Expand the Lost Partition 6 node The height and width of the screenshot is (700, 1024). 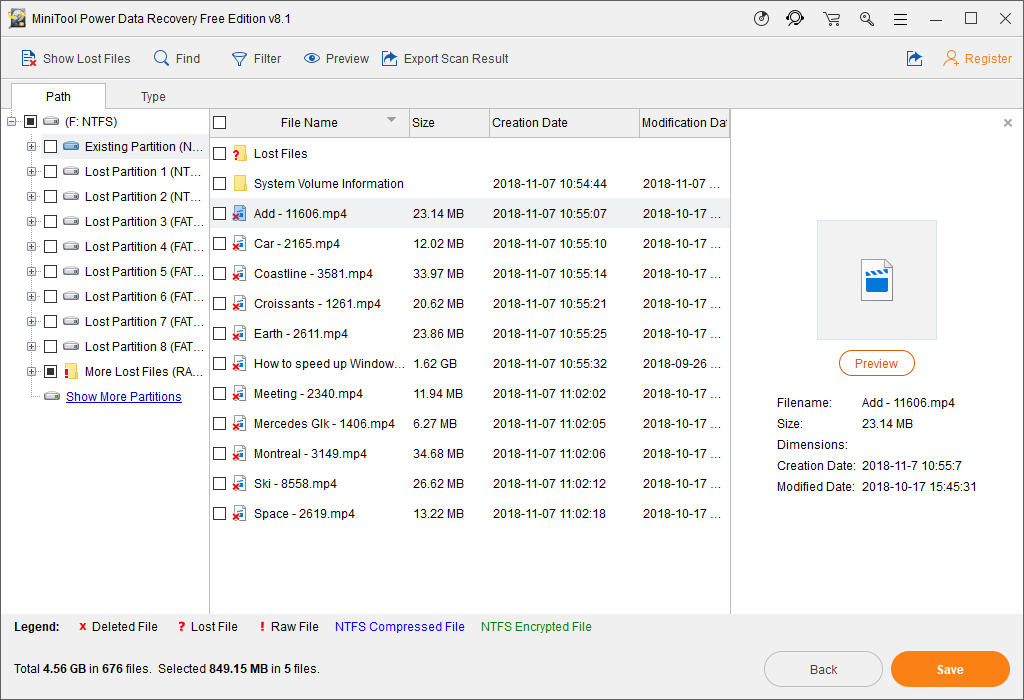pyautogui.click(x=31, y=296)
